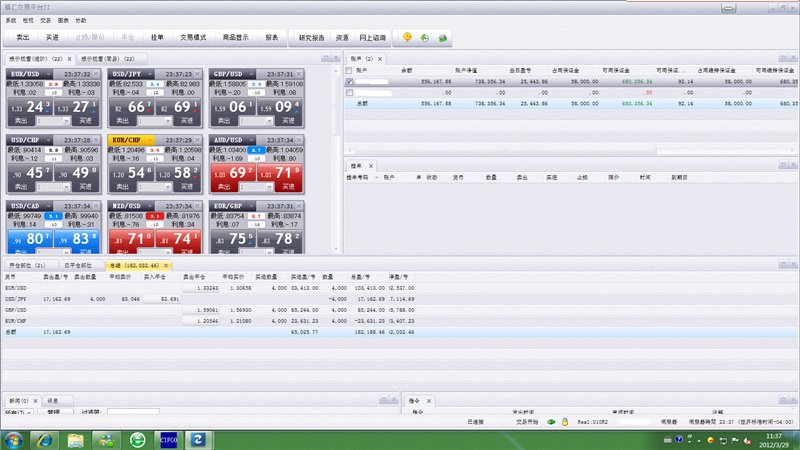
Task: Click the red AUD/USD sell price tile
Action: [233, 173]
